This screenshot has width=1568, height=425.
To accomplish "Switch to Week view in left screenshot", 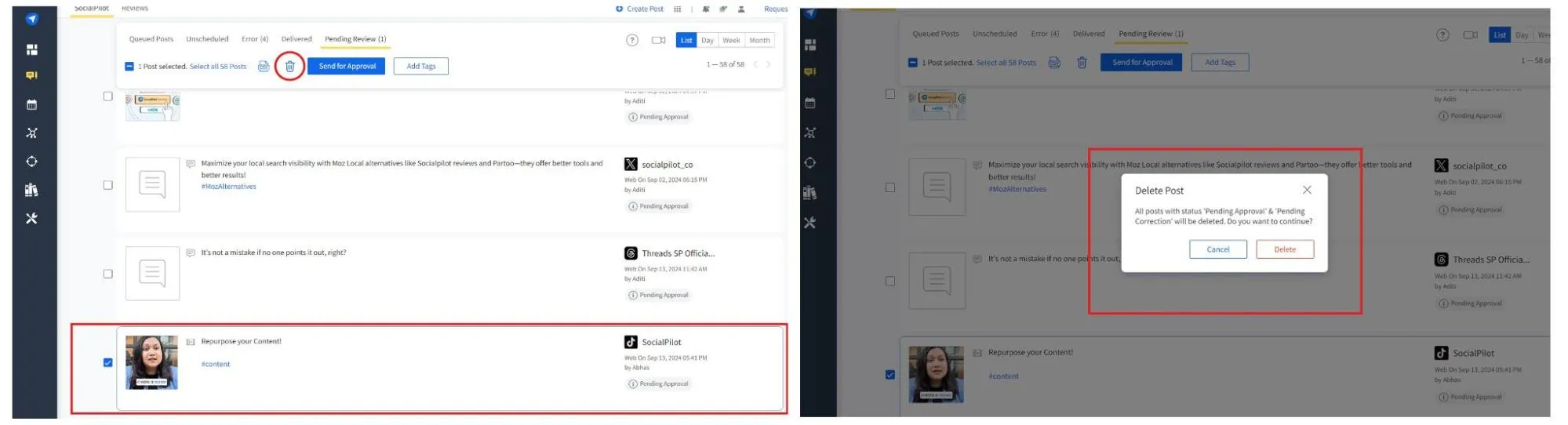I will (731, 40).
